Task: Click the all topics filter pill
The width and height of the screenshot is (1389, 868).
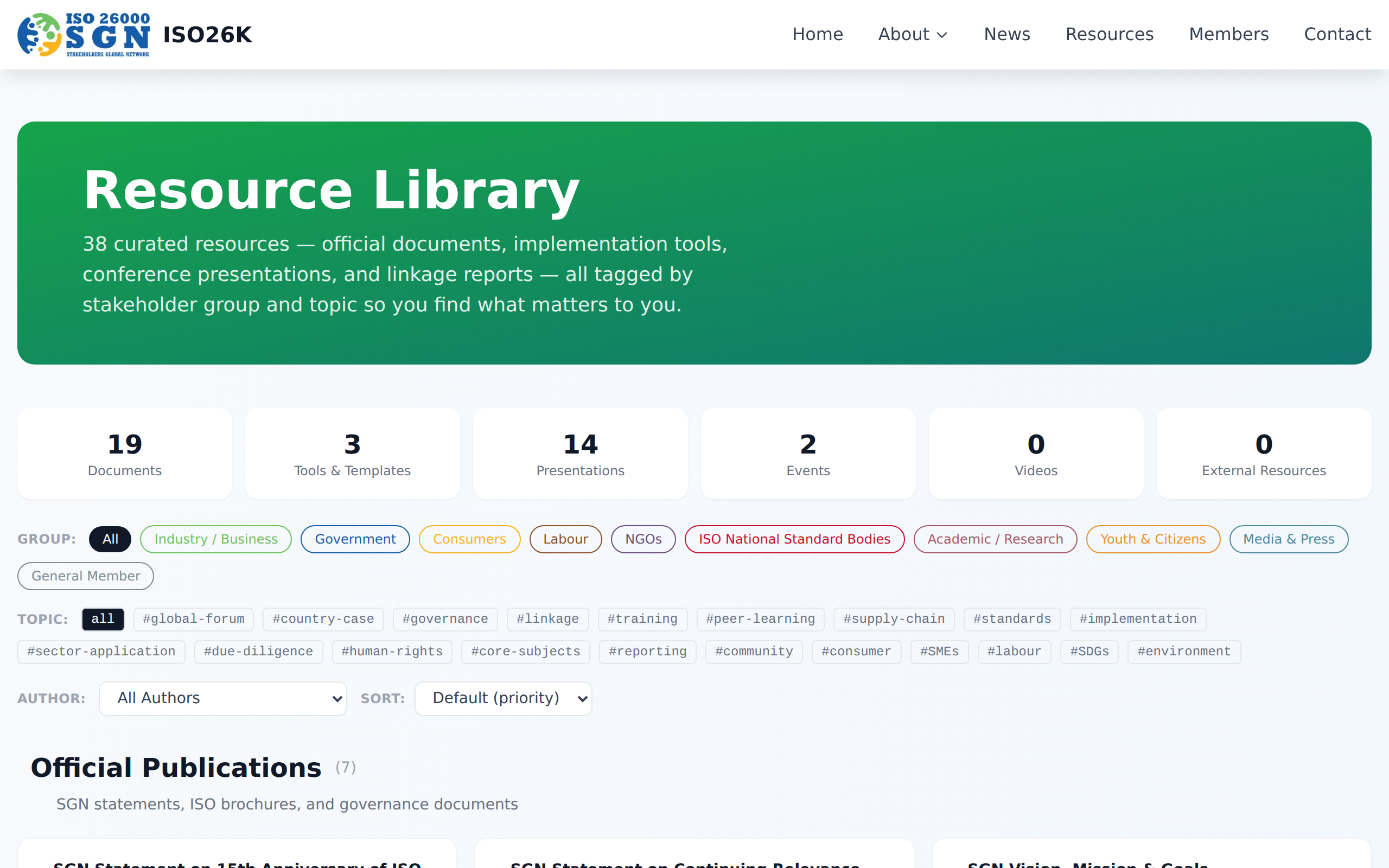Action: click(x=103, y=619)
